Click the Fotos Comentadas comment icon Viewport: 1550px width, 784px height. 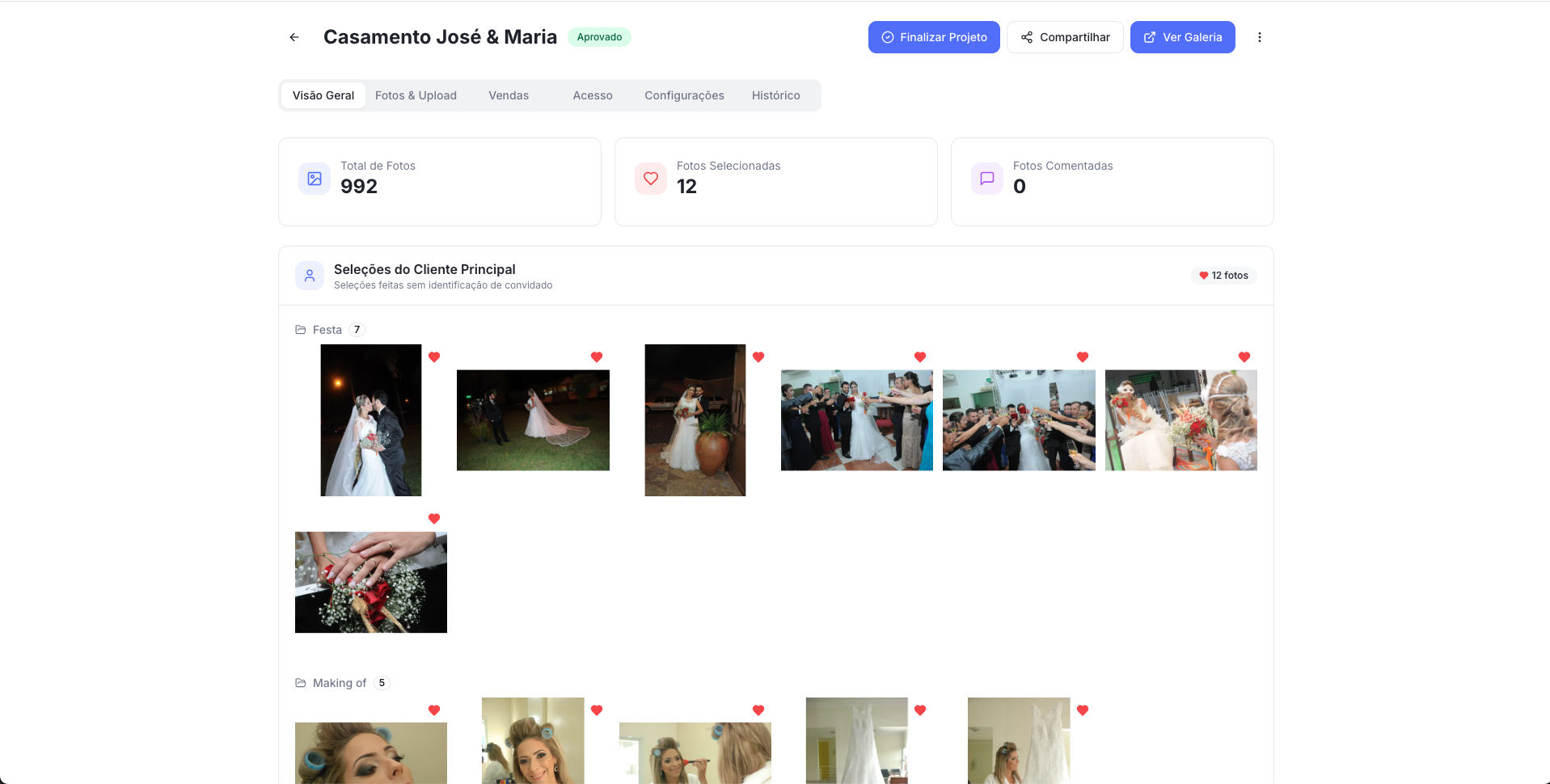point(987,179)
